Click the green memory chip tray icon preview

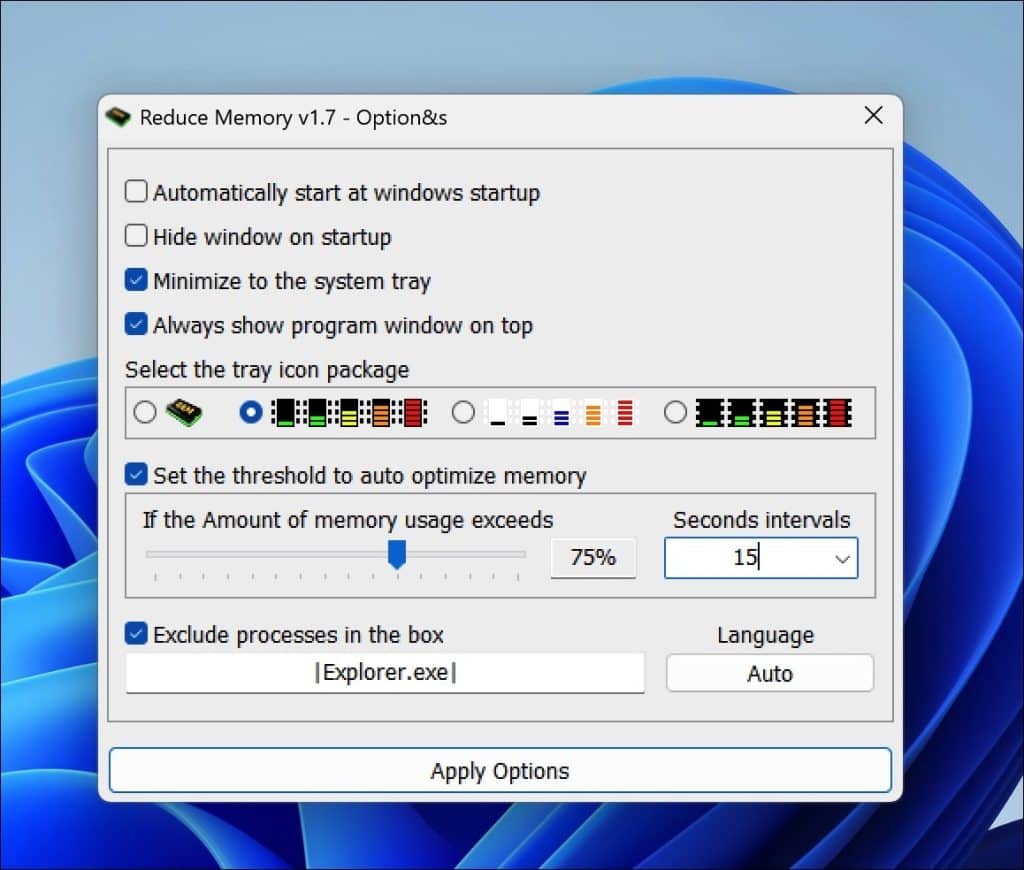tap(184, 412)
